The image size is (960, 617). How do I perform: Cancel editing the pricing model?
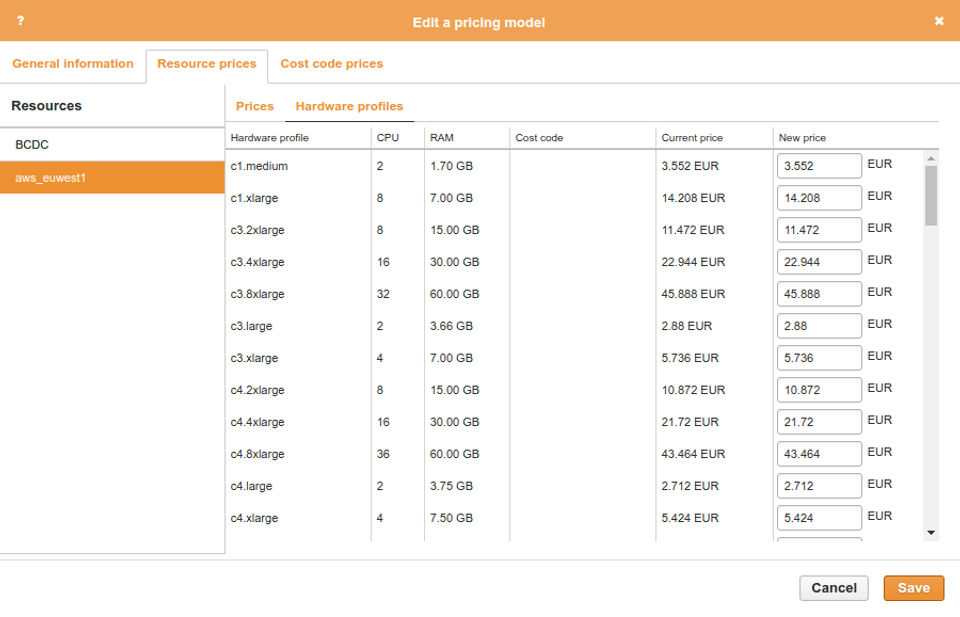tap(833, 588)
